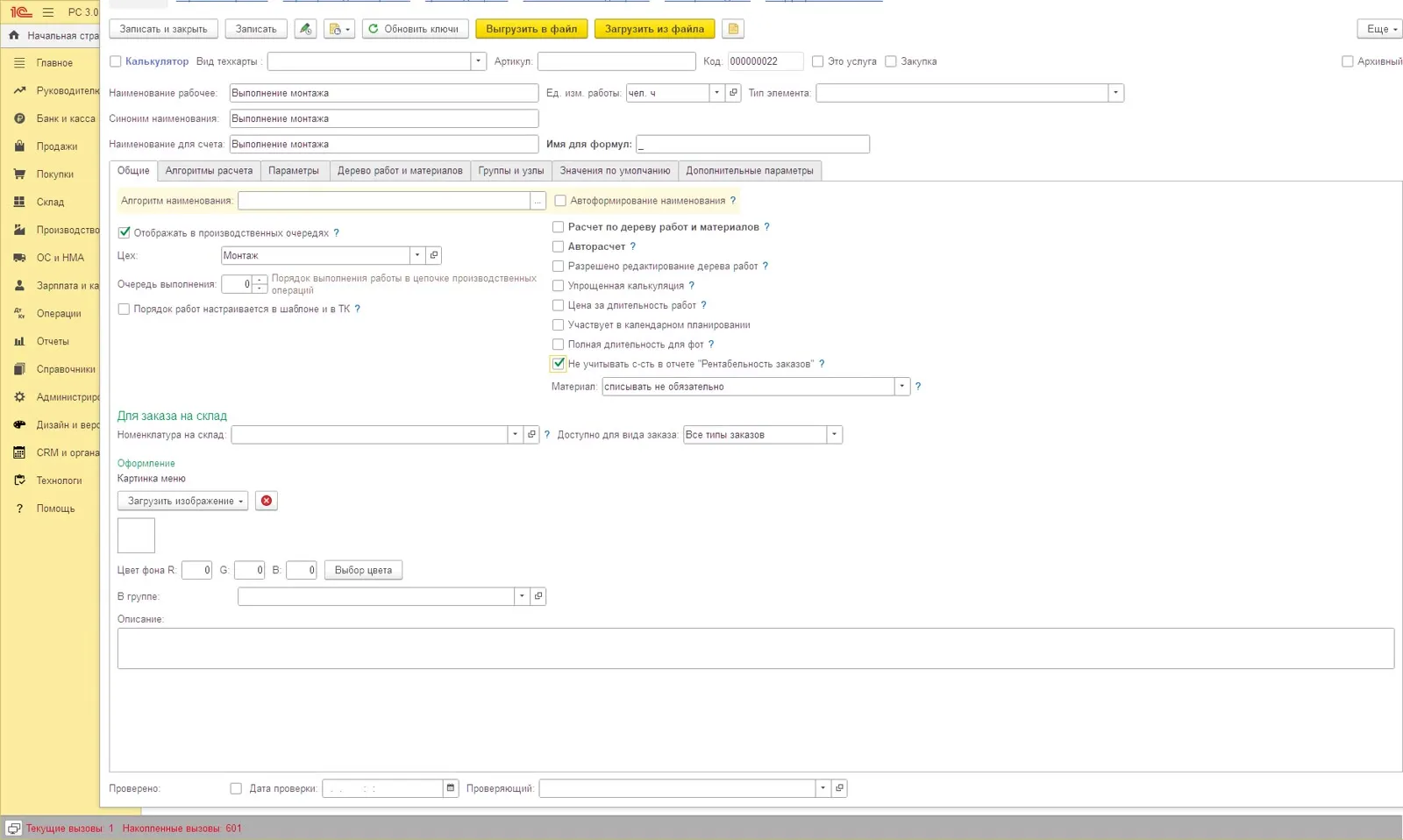The width and height of the screenshot is (1403, 840).
Task: Open the Материал списывать dropdown
Action: (901, 386)
